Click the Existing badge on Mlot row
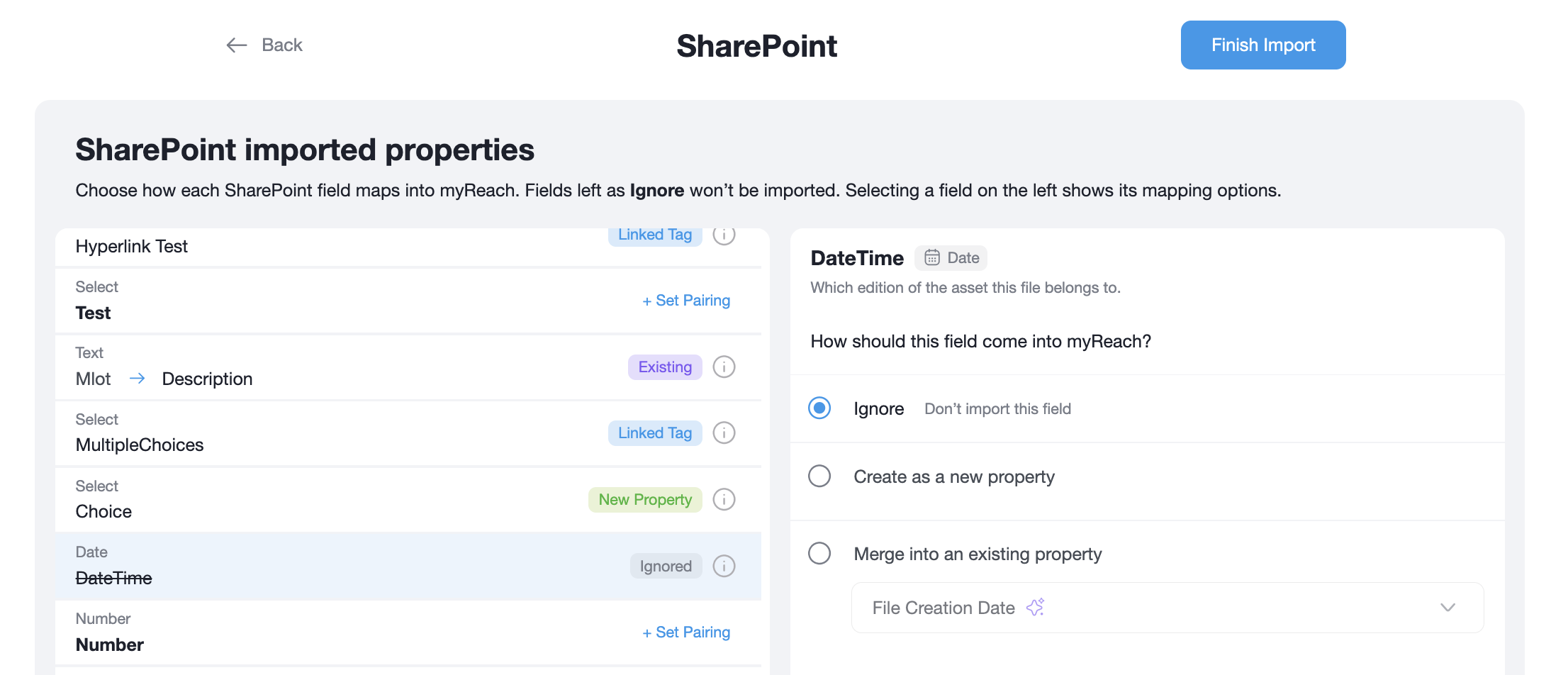Screen dimensions: 1568x675 [665, 367]
